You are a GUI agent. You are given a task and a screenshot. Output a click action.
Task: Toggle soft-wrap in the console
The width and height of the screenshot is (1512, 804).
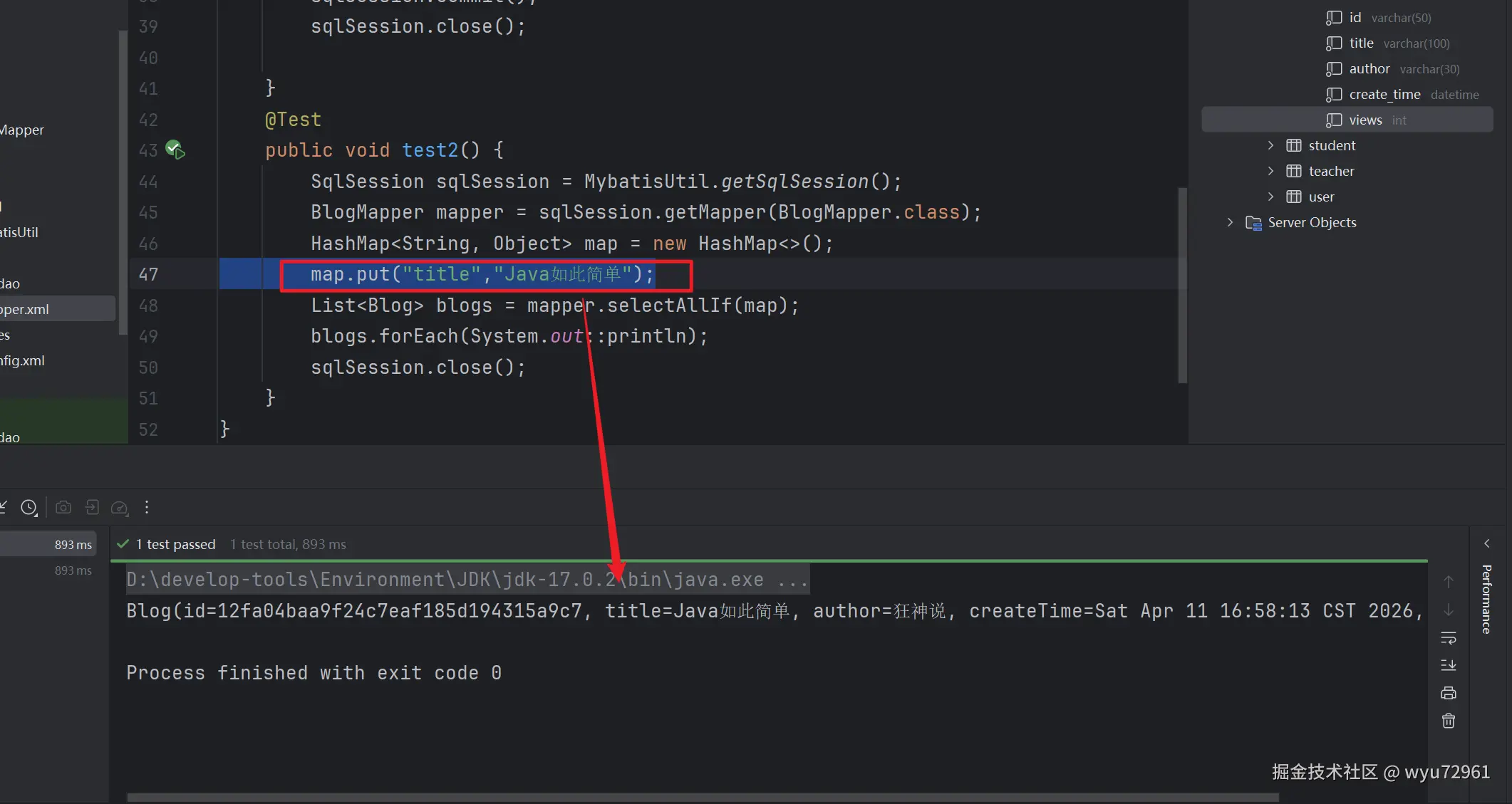tap(1449, 638)
